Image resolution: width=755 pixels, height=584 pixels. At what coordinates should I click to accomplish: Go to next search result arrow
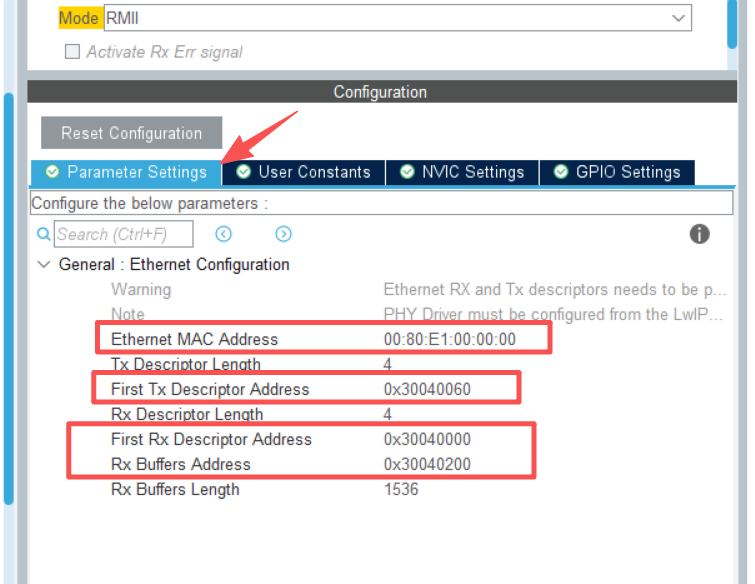click(x=284, y=234)
